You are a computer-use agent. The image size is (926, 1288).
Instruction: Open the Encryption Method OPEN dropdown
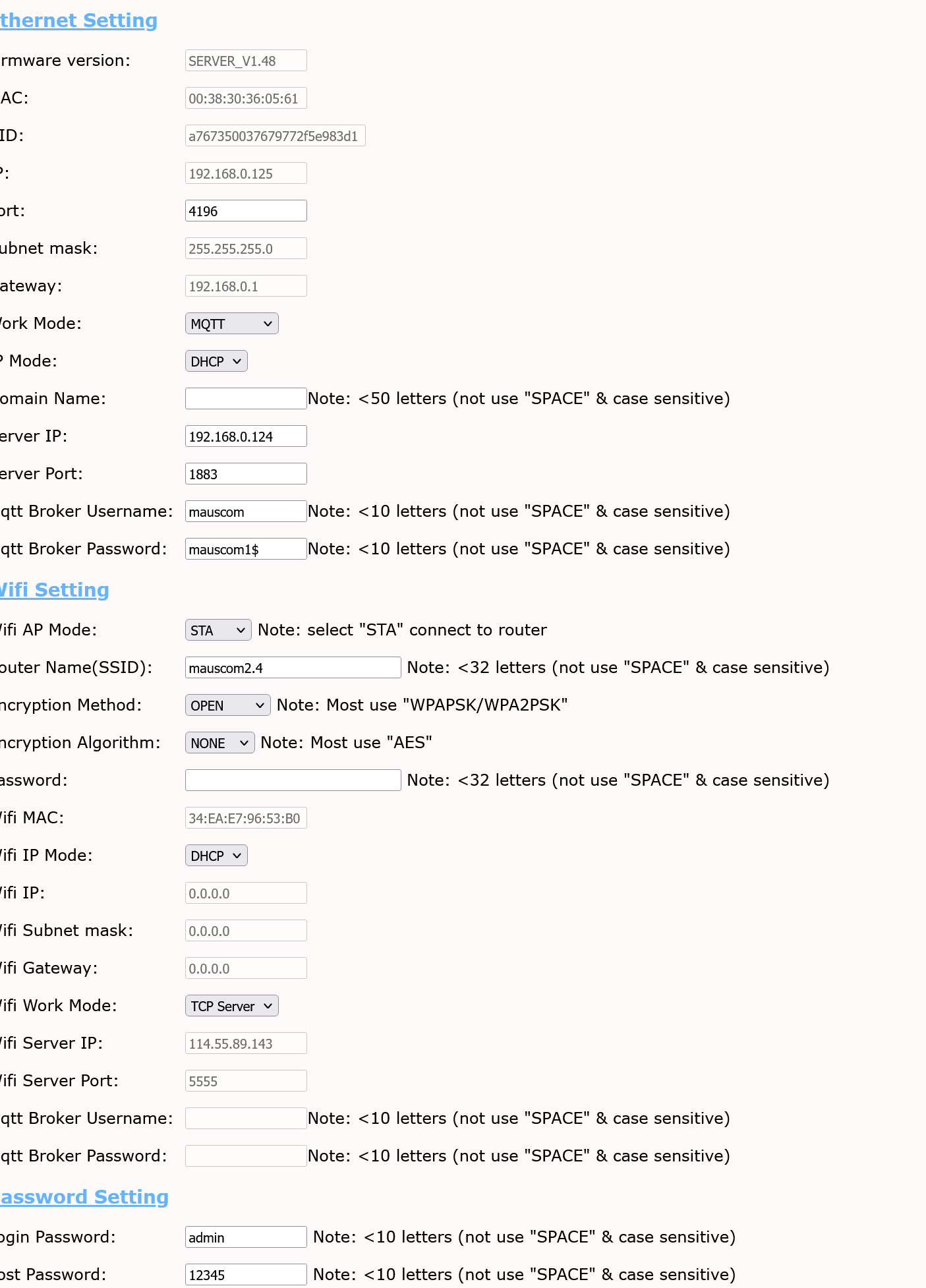point(227,705)
